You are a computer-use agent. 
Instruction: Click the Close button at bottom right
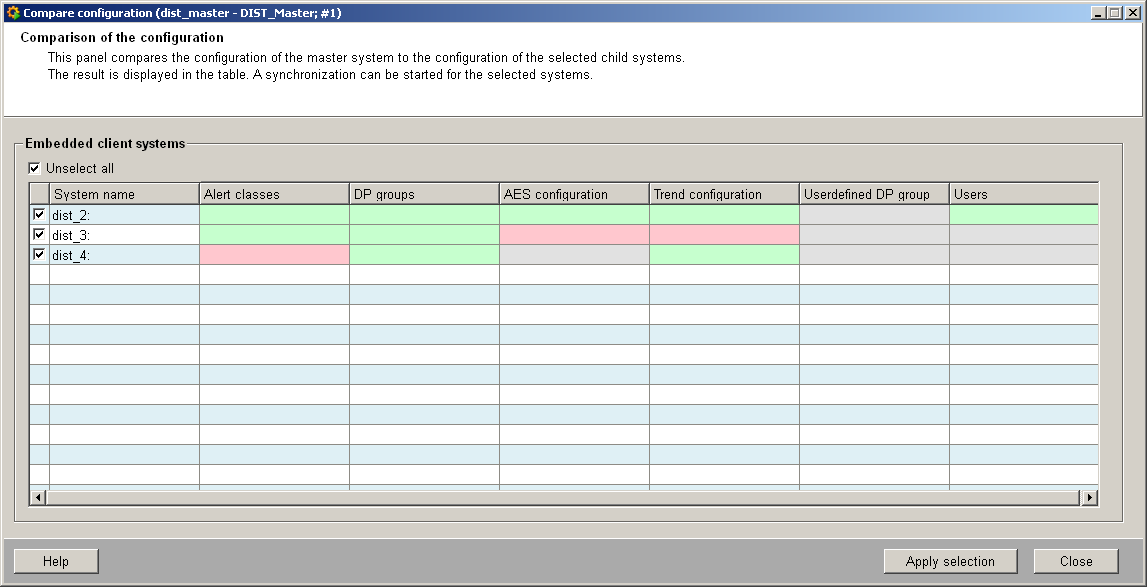click(1076, 561)
